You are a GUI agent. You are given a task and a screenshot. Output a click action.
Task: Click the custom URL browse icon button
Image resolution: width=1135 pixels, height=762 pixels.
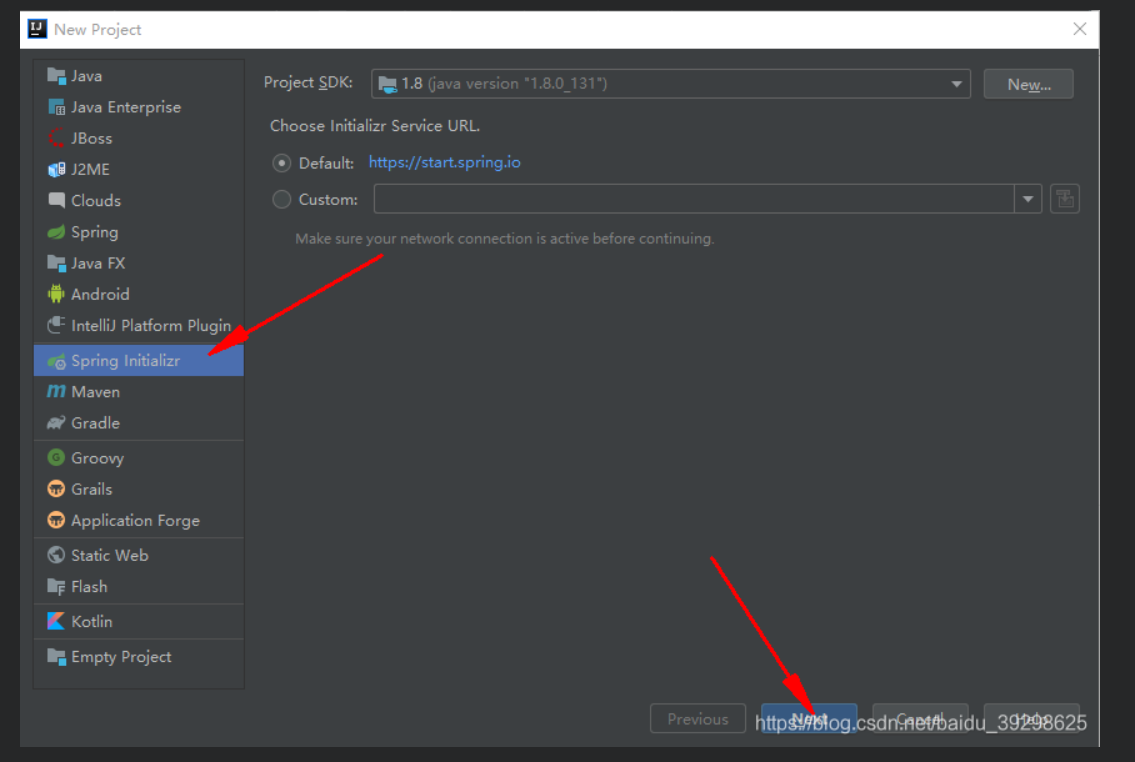pos(1065,199)
